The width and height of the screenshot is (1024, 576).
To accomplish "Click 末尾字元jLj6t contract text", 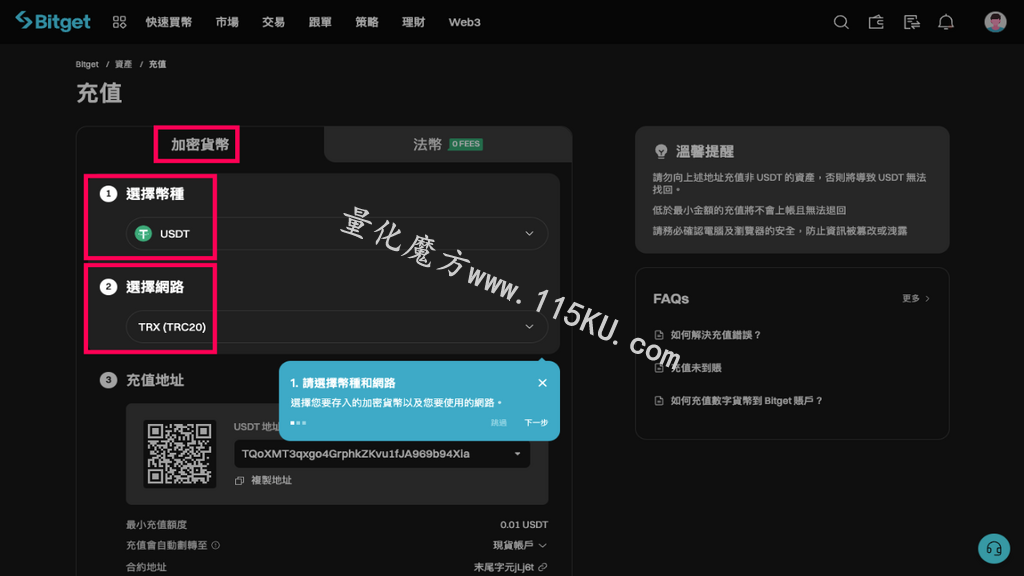I will (504, 567).
